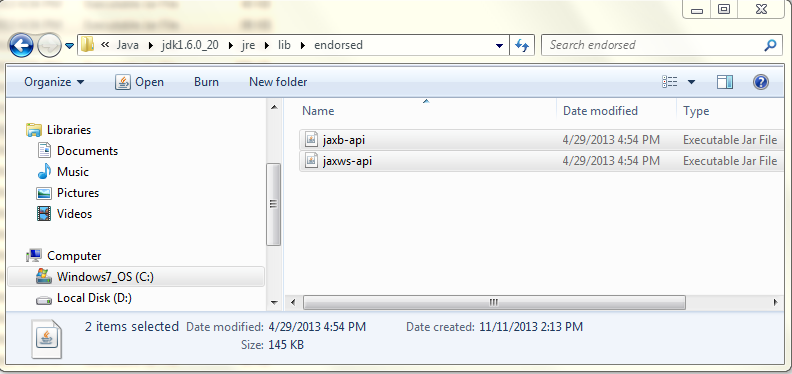This screenshot has width=792, height=374.
Task: Open selected jar files with Open
Action: 140,82
